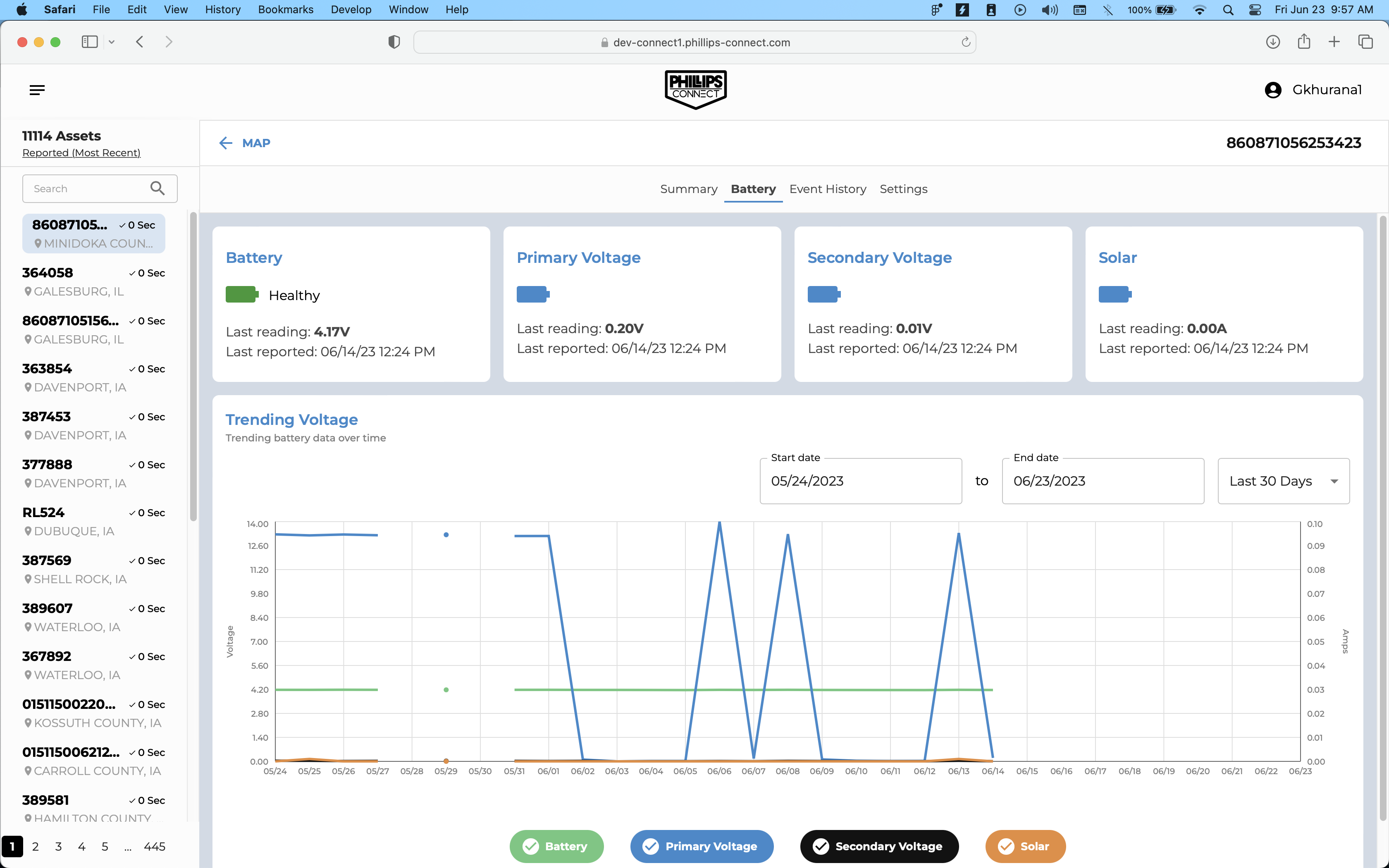The image size is (1389, 868).
Task: Go forward with Safari's forward arrow
Action: 169,42
